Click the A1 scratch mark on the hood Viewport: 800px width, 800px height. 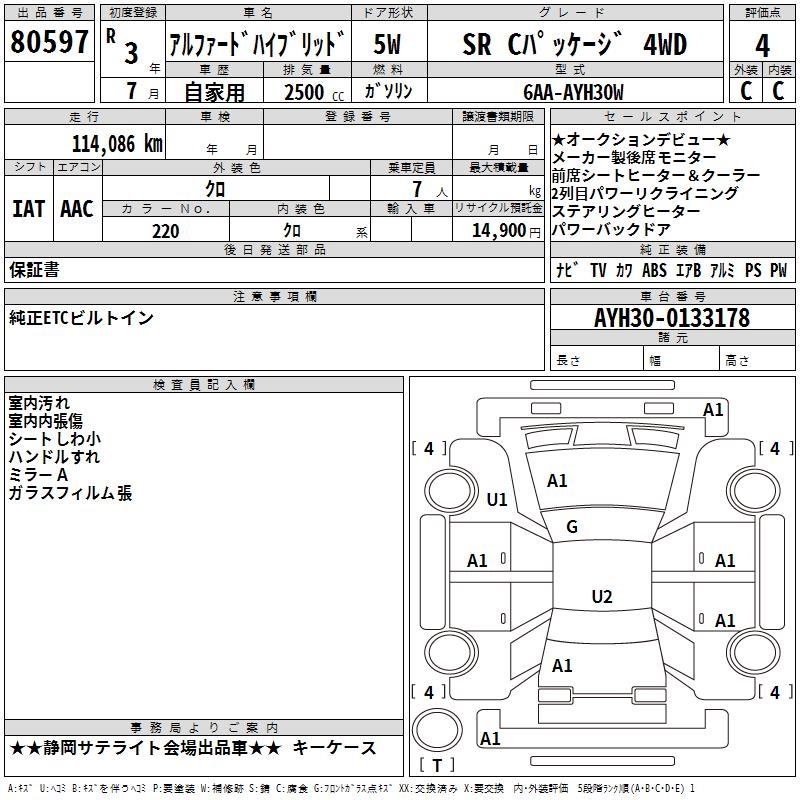click(557, 481)
